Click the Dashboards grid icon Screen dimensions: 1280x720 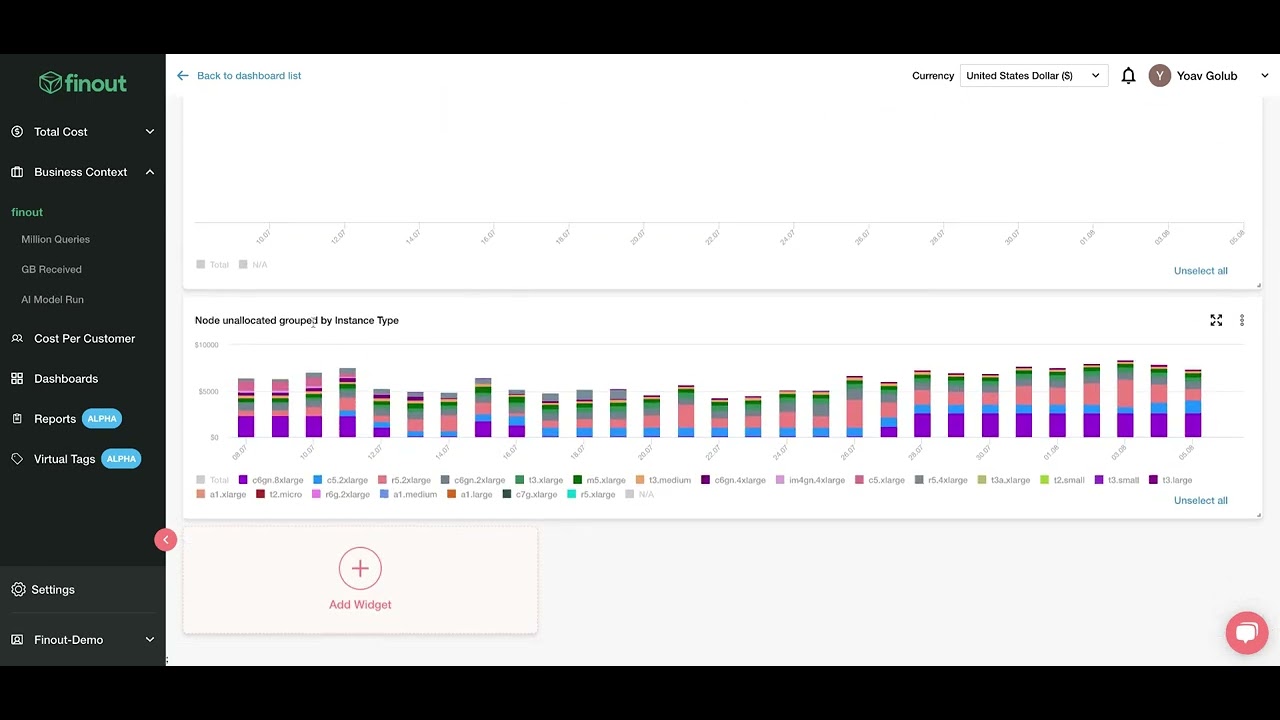[x=17, y=379]
